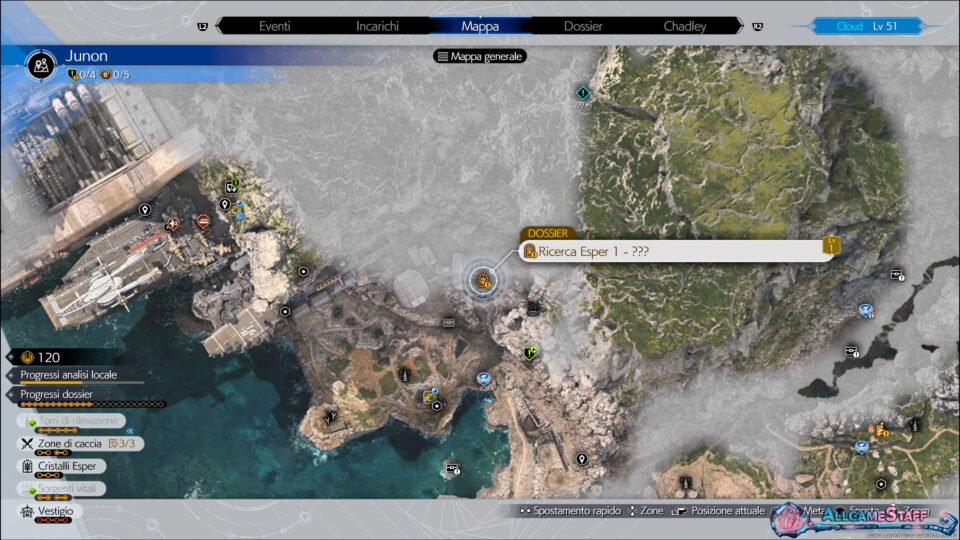The height and width of the screenshot is (540, 960).
Task: Click the red Vestigio progress pips
Action: [53, 521]
